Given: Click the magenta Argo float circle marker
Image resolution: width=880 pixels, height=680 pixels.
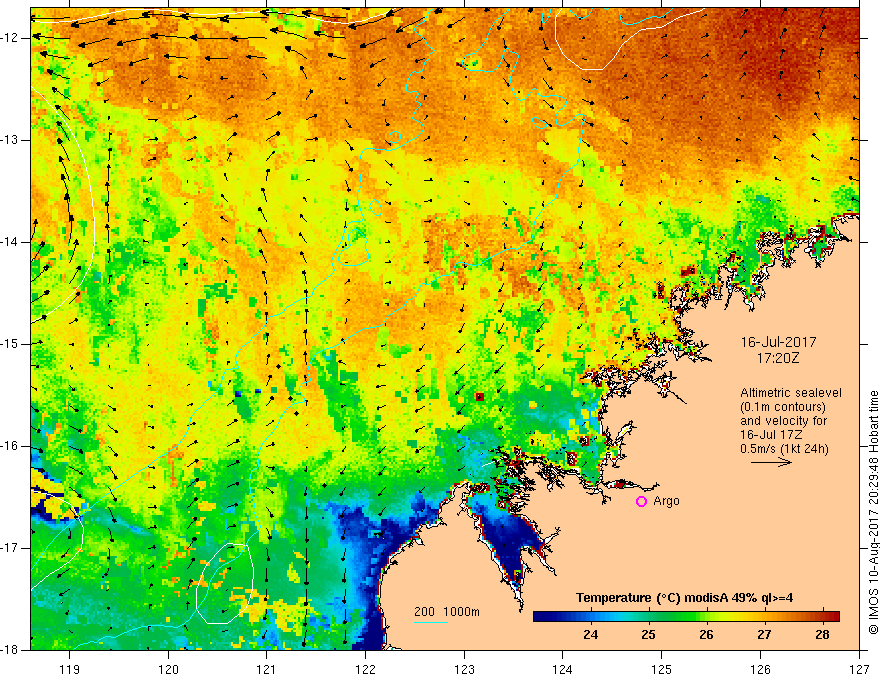Looking at the screenshot, I should [x=641, y=502].
